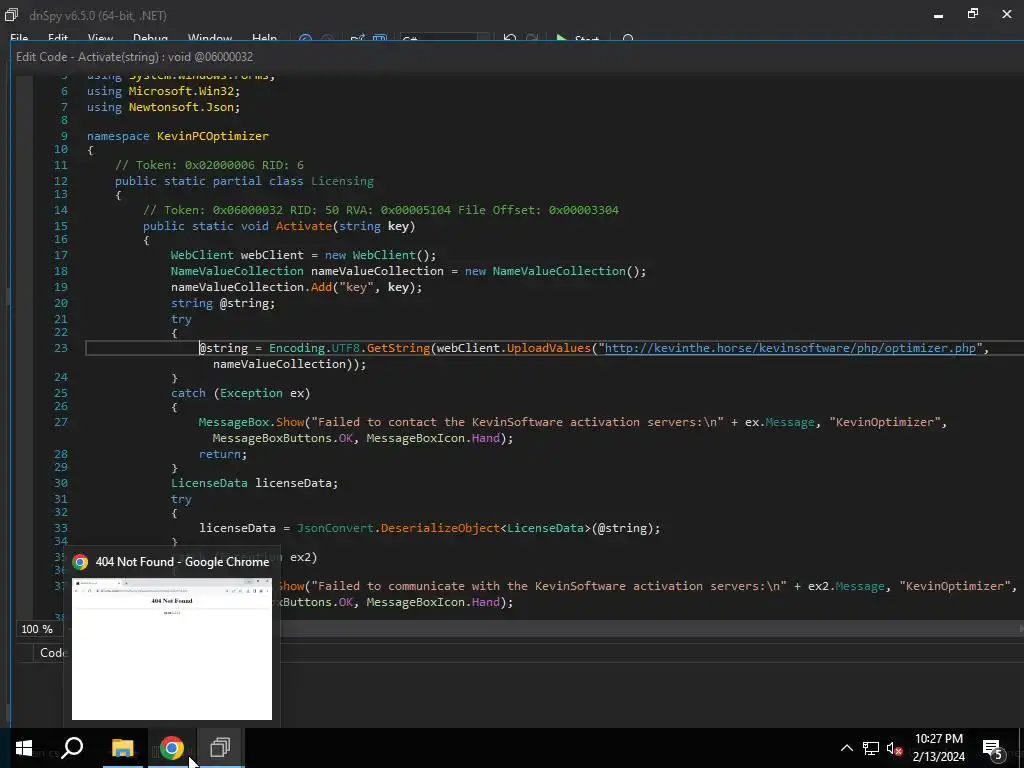The image size is (1024, 768).
Task: Click catch (Exception ex) on line 25
Action: (240, 393)
